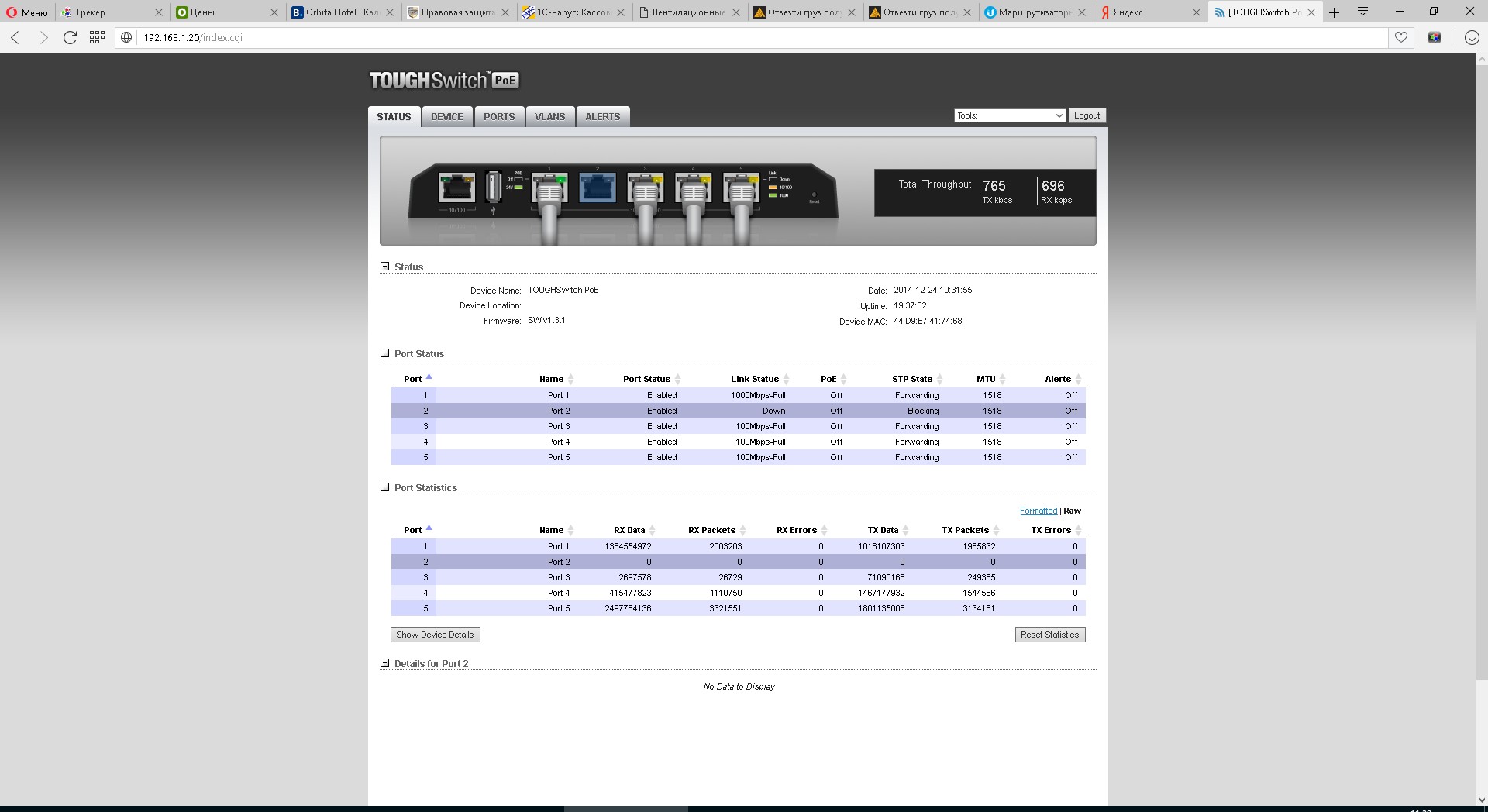Select the STATUS tab
This screenshot has height=812, width=1488.
(394, 116)
